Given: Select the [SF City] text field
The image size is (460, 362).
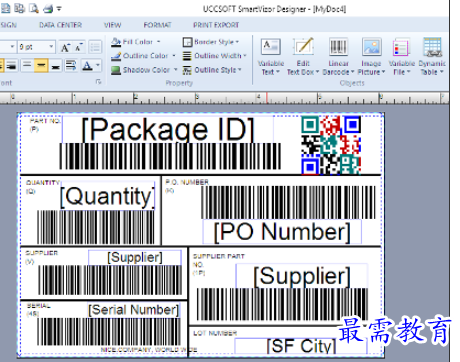Looking at the screenshot, I should [x=301, y=346].
